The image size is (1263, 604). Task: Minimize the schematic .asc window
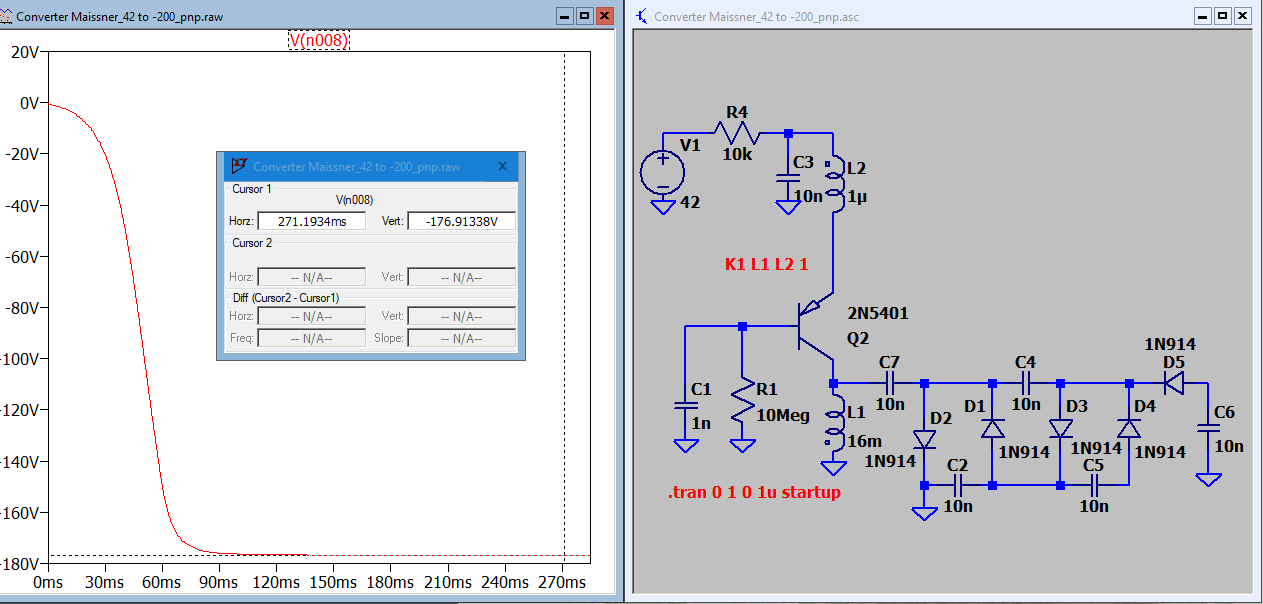(x=1202, y=16)
